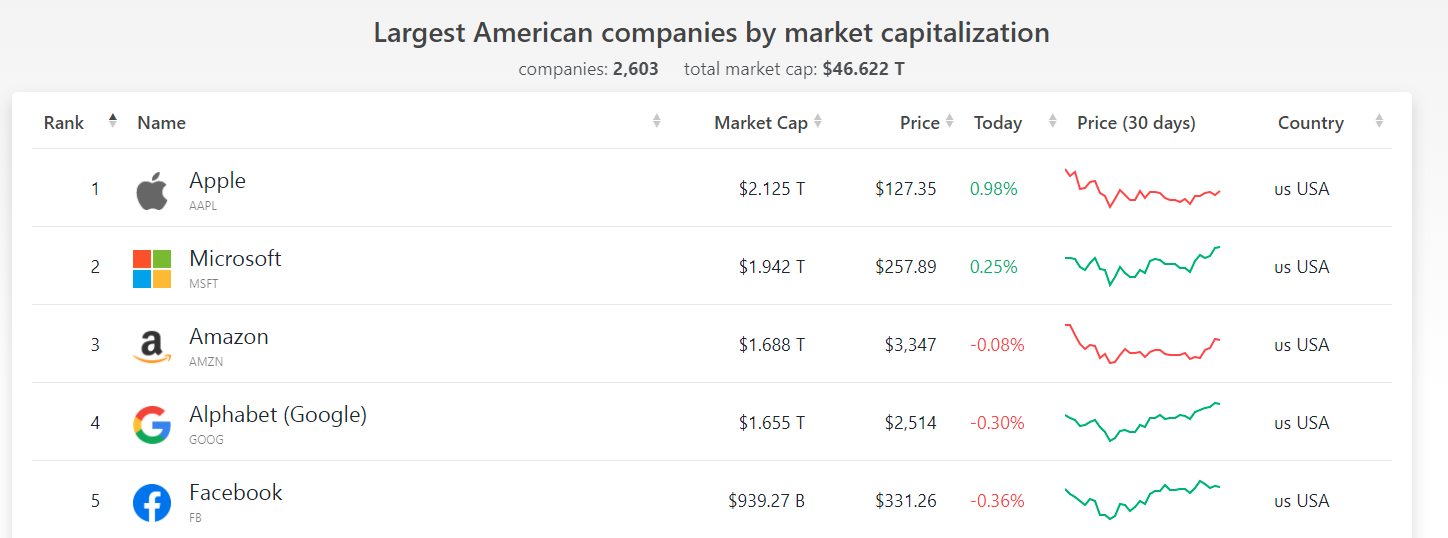
Task: Sort table by Rank arrows
Action: coord(113,122)
